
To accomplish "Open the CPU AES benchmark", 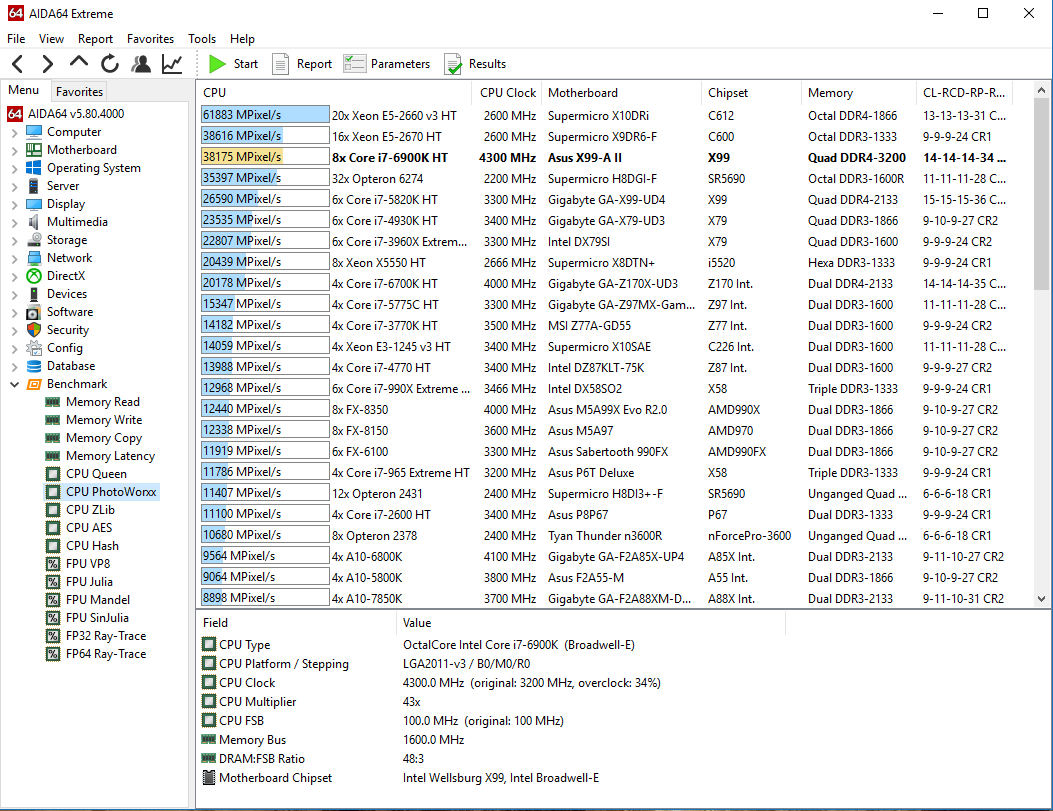I will (89, 528).
